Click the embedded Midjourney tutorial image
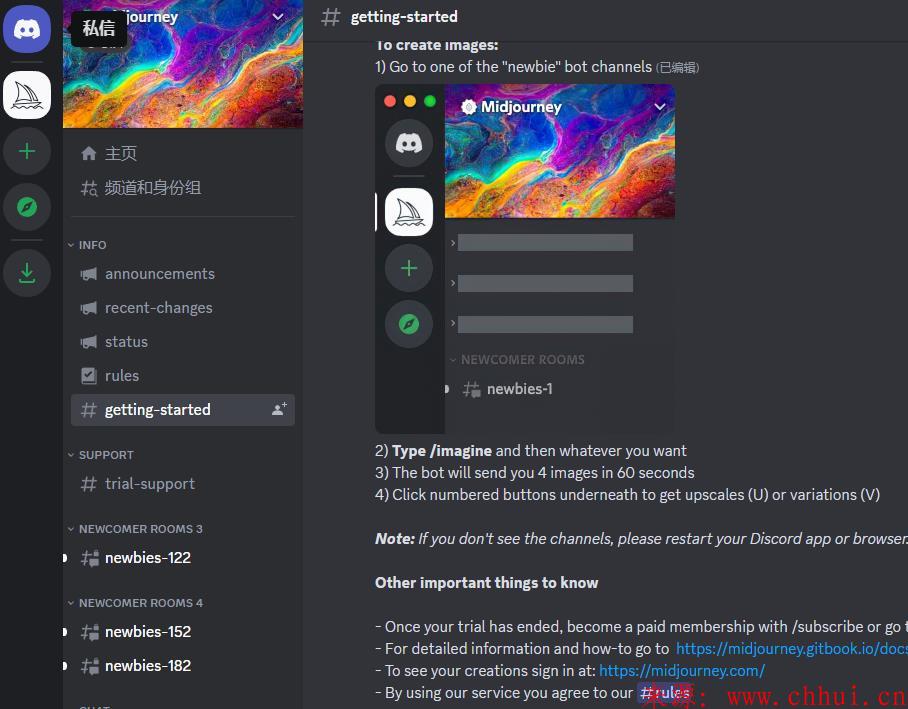 coord(525,259)
